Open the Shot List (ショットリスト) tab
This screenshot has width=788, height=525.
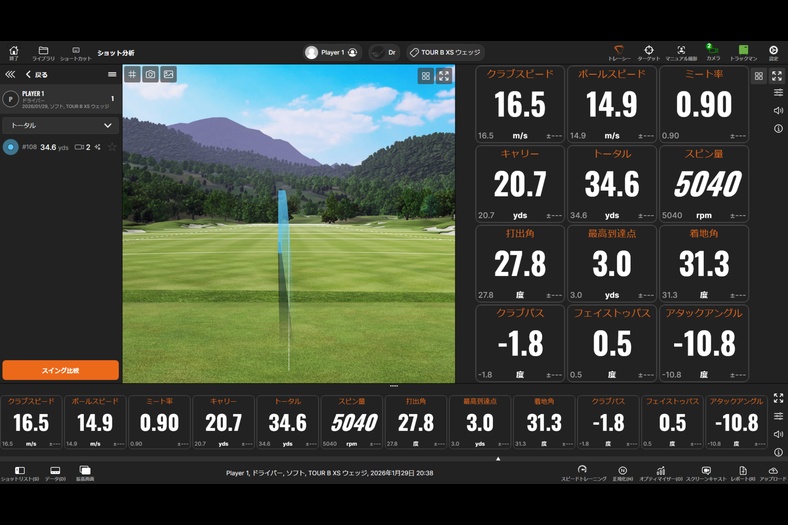click(20, 473)
